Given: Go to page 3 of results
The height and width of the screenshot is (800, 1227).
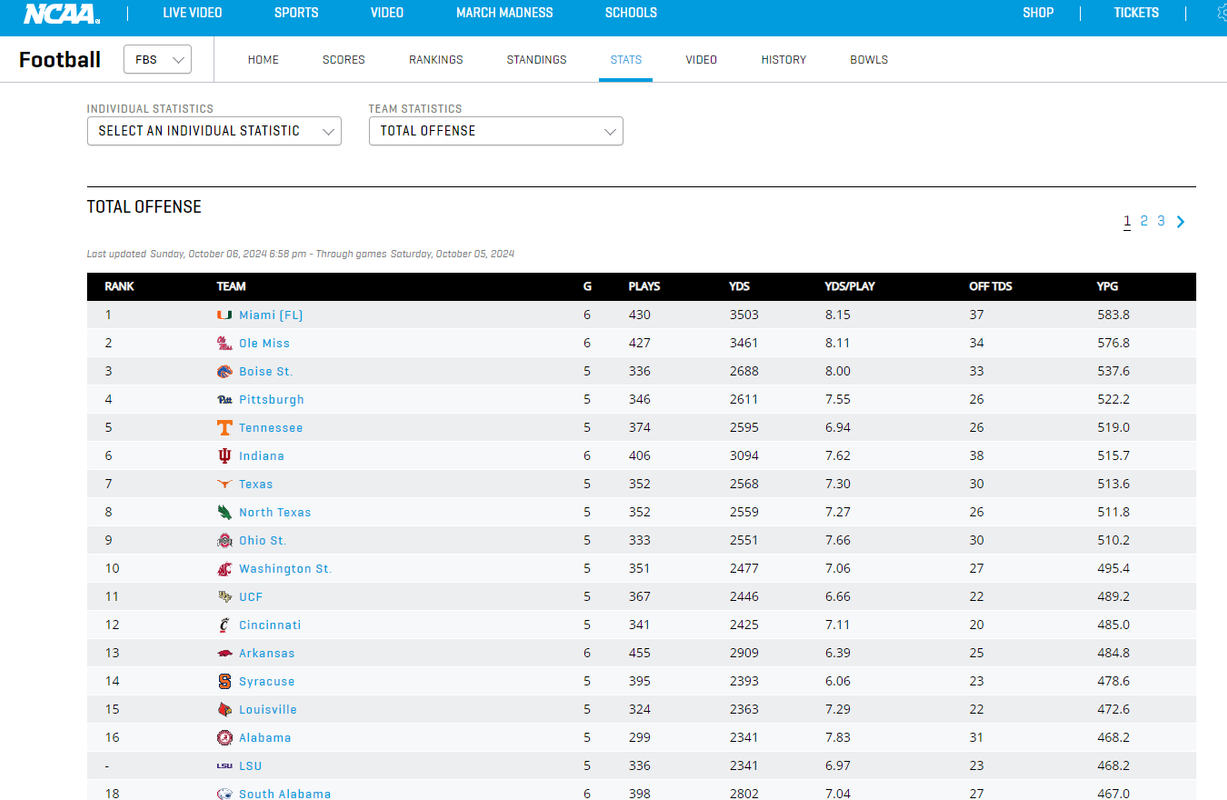Looking at the screenshot, I should point(1161,221).
